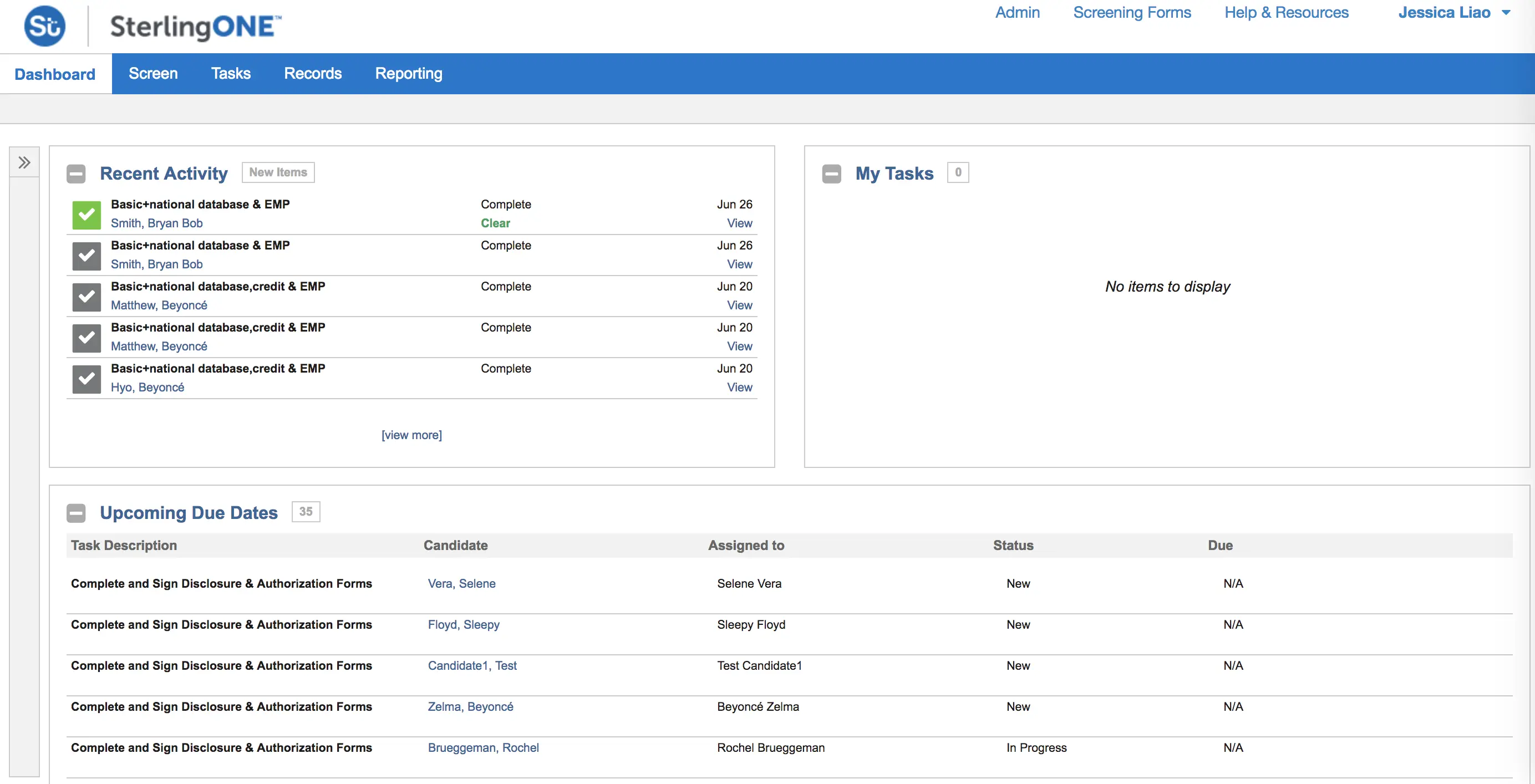Click the view more link

[411, 435]
